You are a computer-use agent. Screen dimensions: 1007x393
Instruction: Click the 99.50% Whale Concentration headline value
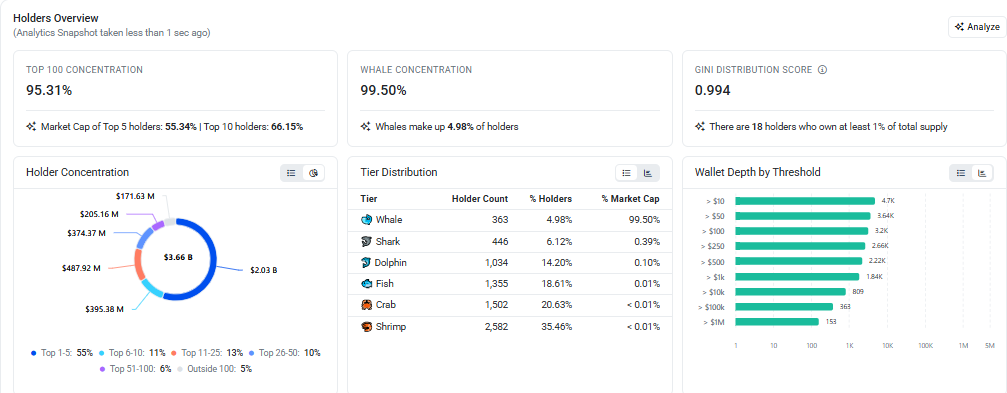point(383,91)
